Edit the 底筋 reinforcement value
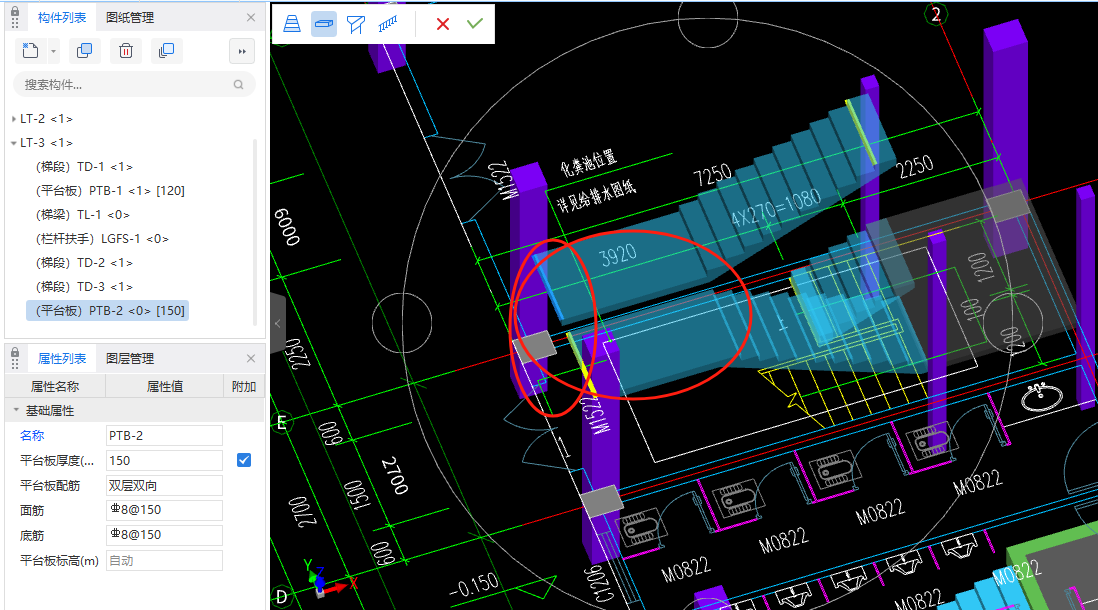 pyautogui.click(x=164, y=535)
